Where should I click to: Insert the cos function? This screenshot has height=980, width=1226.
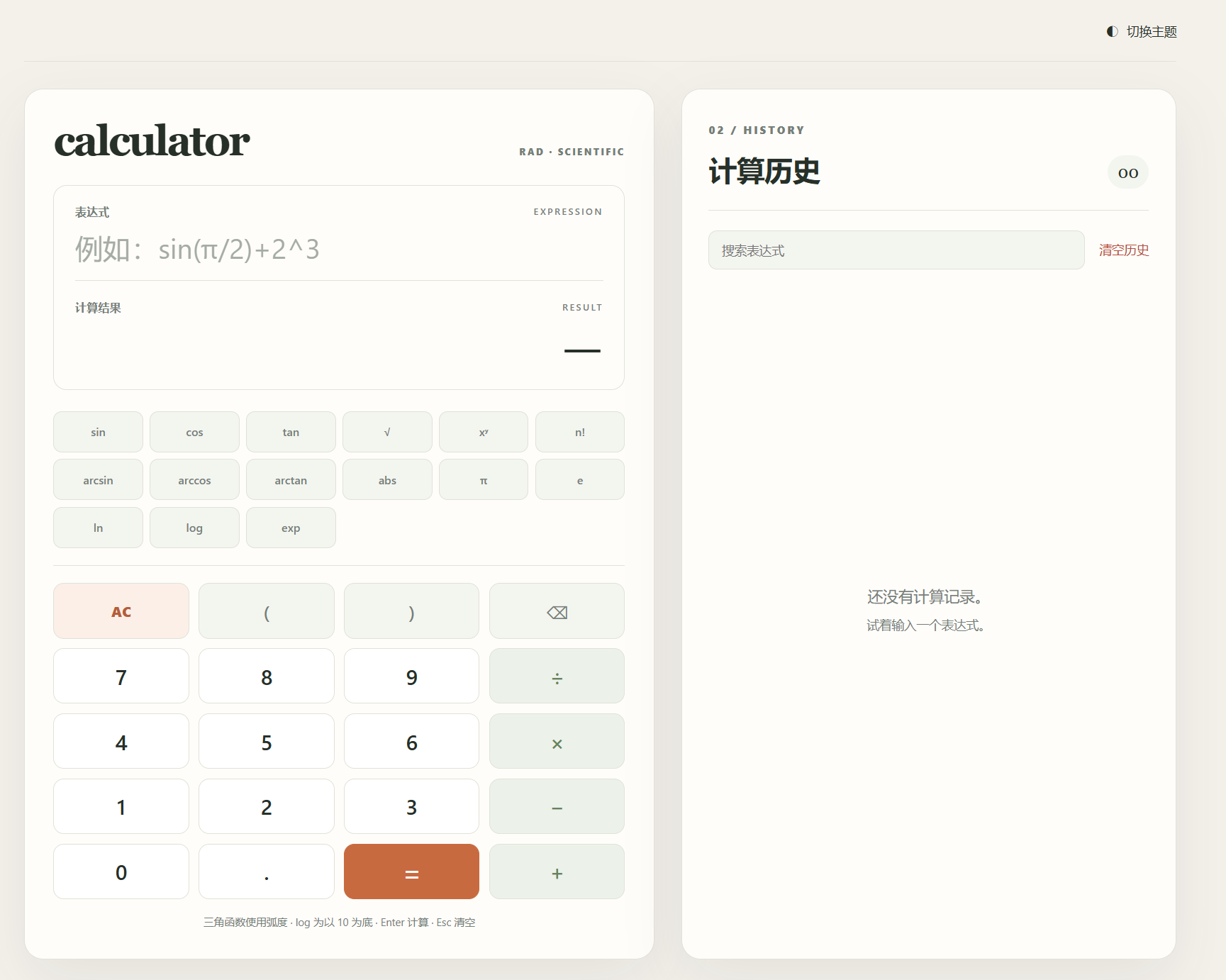[x=194, y=432]
